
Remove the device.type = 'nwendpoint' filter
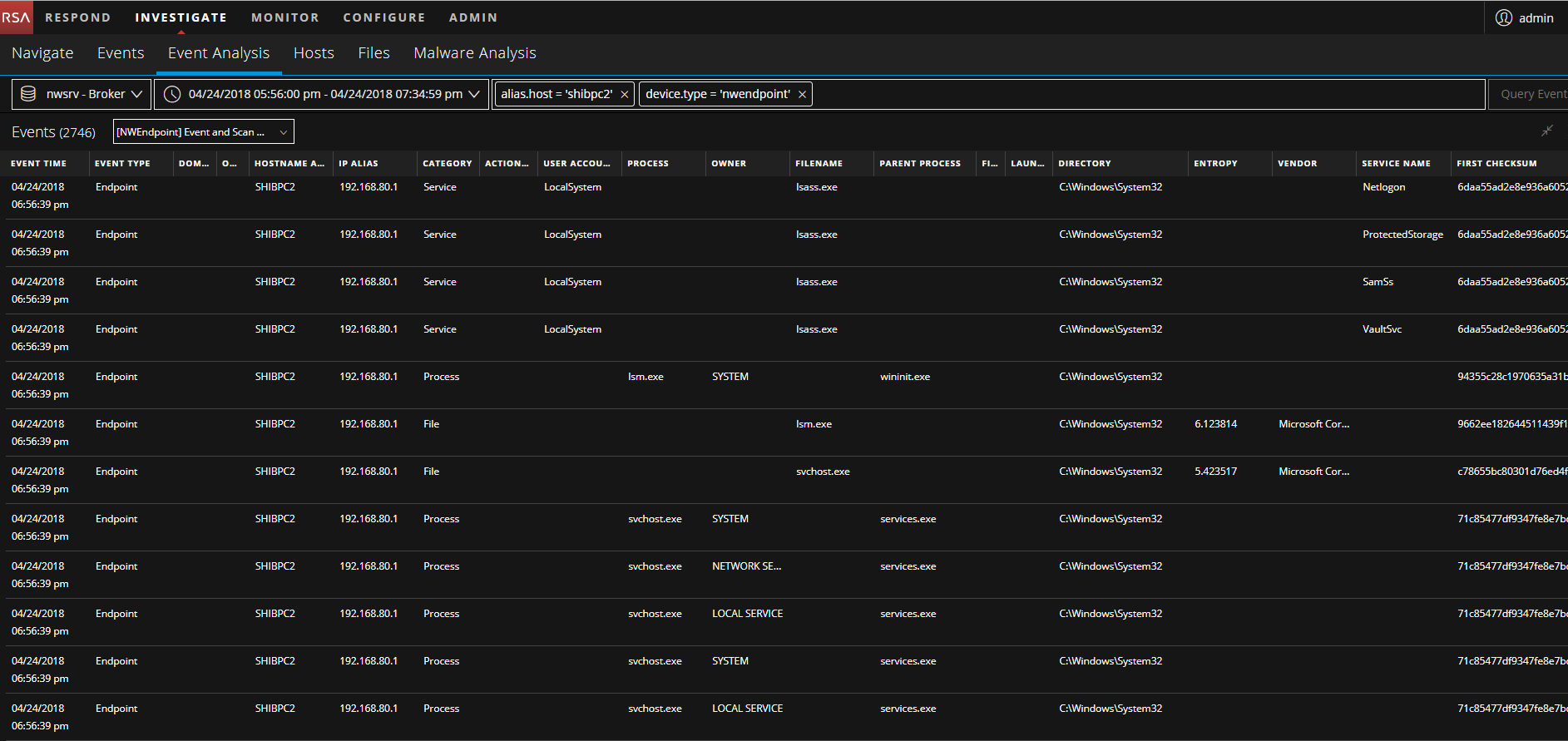802,95
